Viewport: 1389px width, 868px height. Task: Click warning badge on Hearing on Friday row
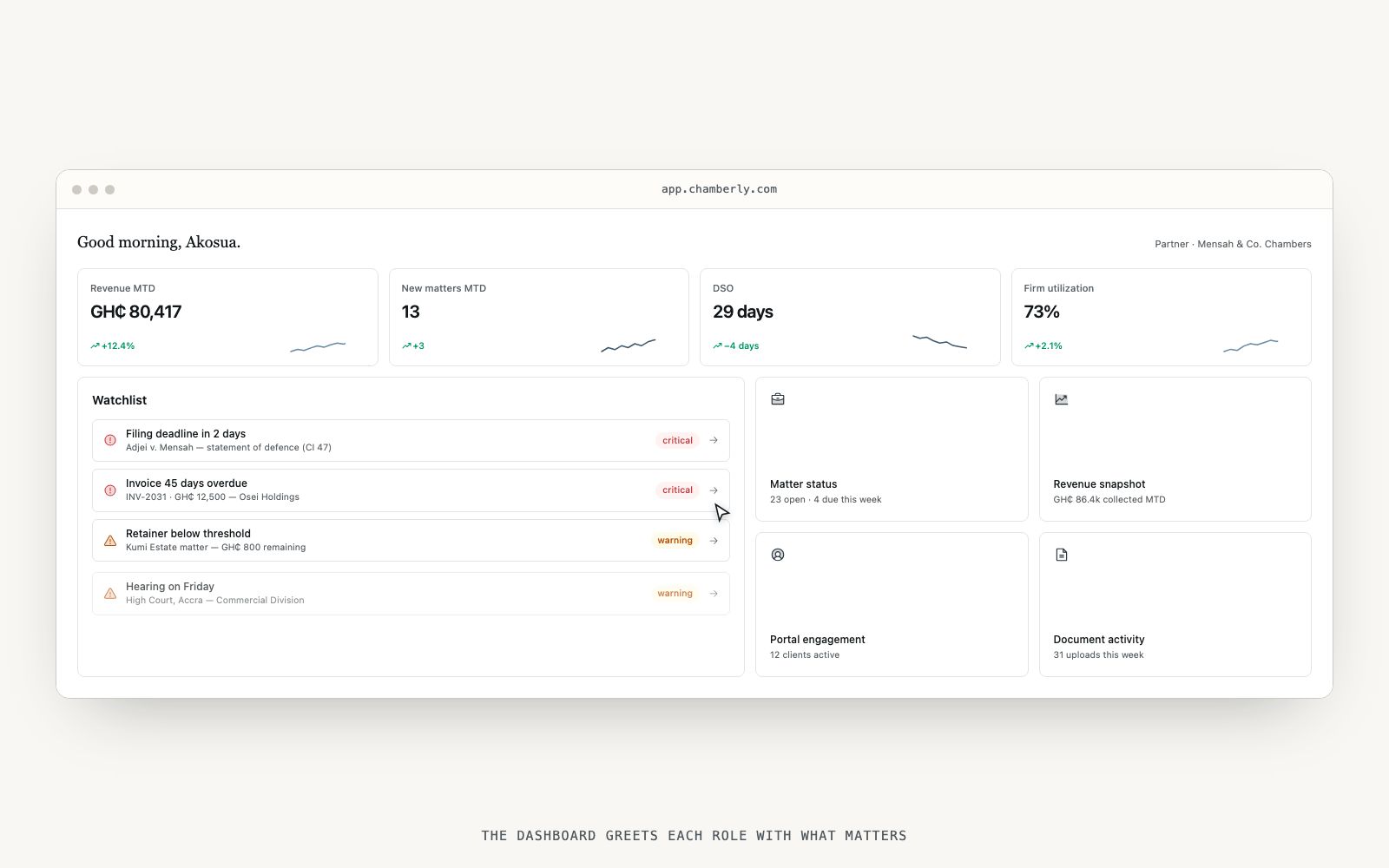[675, 594]
